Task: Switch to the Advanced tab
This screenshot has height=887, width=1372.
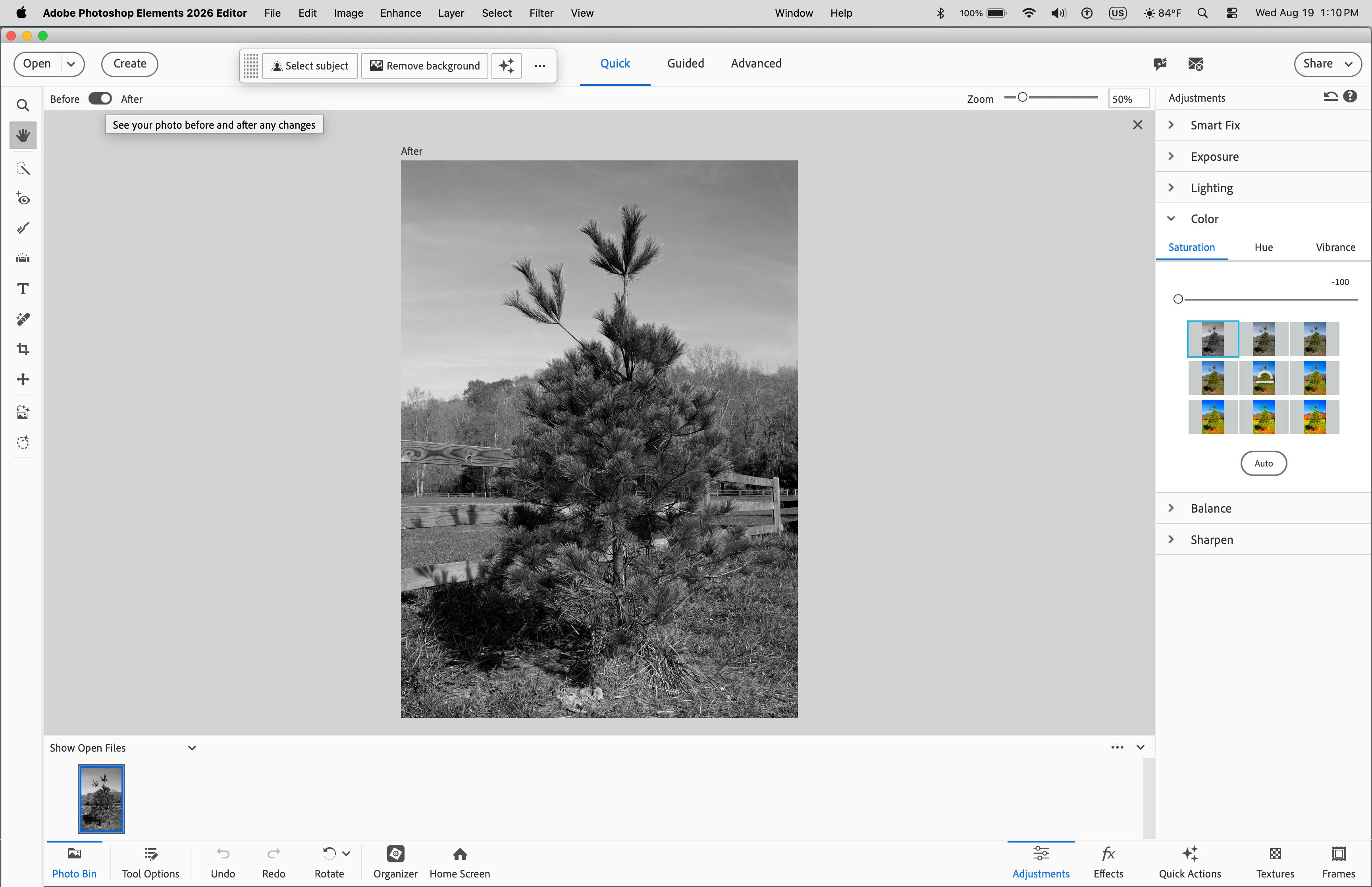Action: click(x=756, y=64)
